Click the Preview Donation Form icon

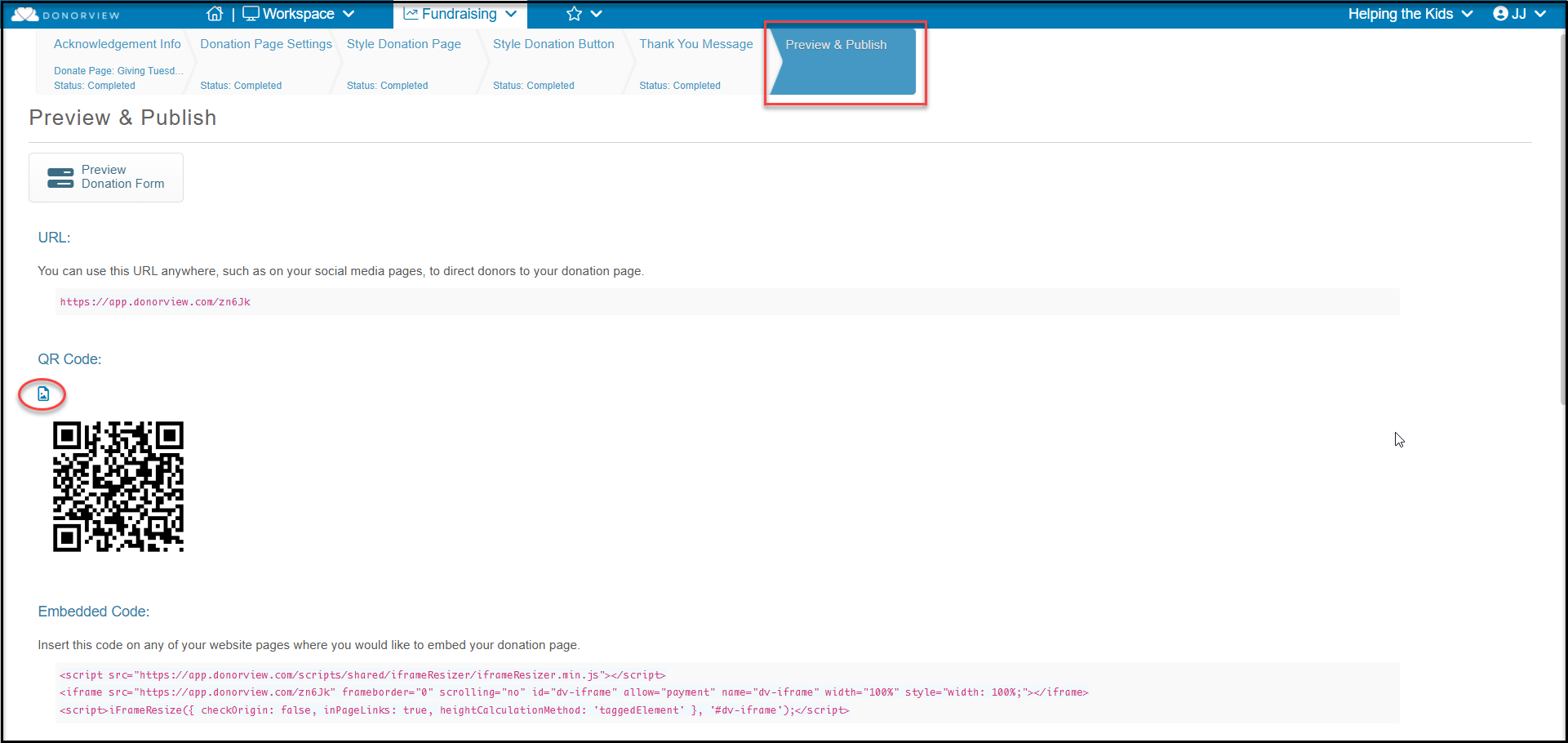click(x=60, y=177)
